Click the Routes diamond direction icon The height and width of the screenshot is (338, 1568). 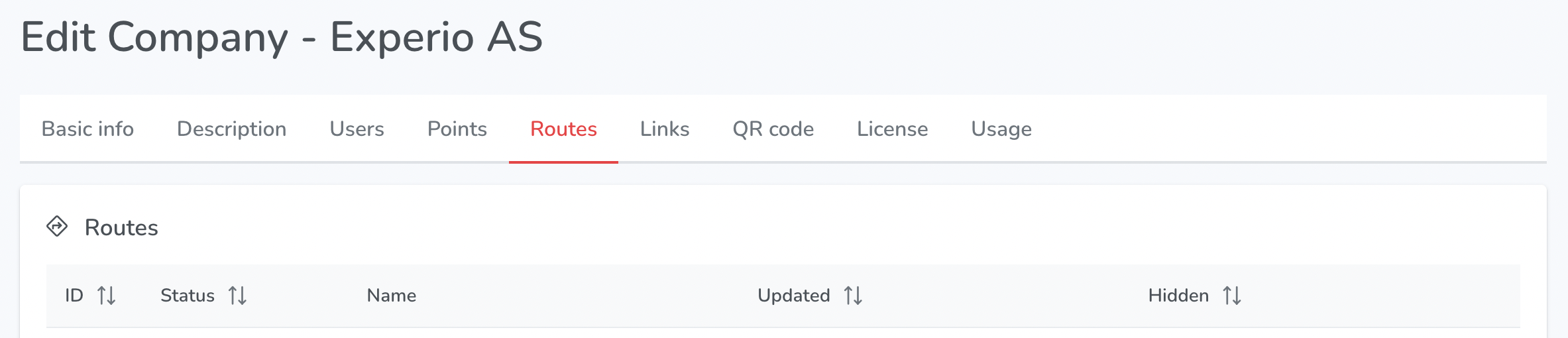point(57,227)
